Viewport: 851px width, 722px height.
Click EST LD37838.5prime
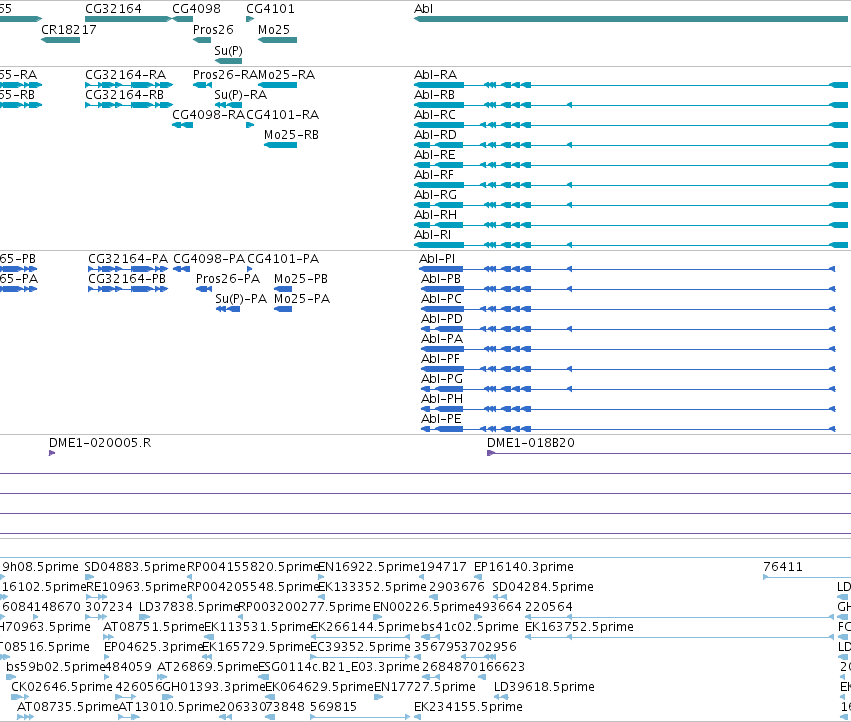pyautogui.click(x=144, y=617)
